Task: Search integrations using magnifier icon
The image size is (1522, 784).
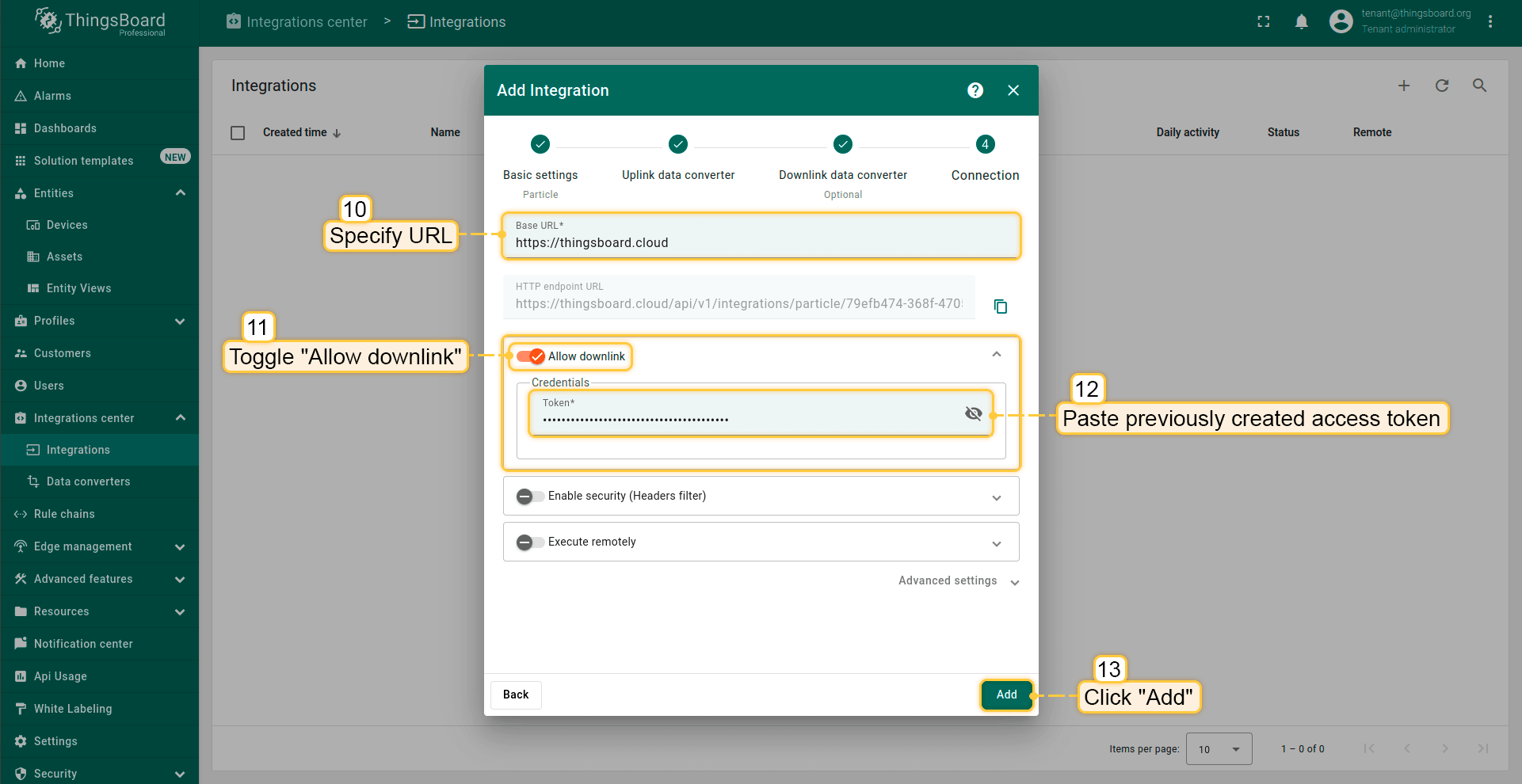Action: coord(1479,86)
